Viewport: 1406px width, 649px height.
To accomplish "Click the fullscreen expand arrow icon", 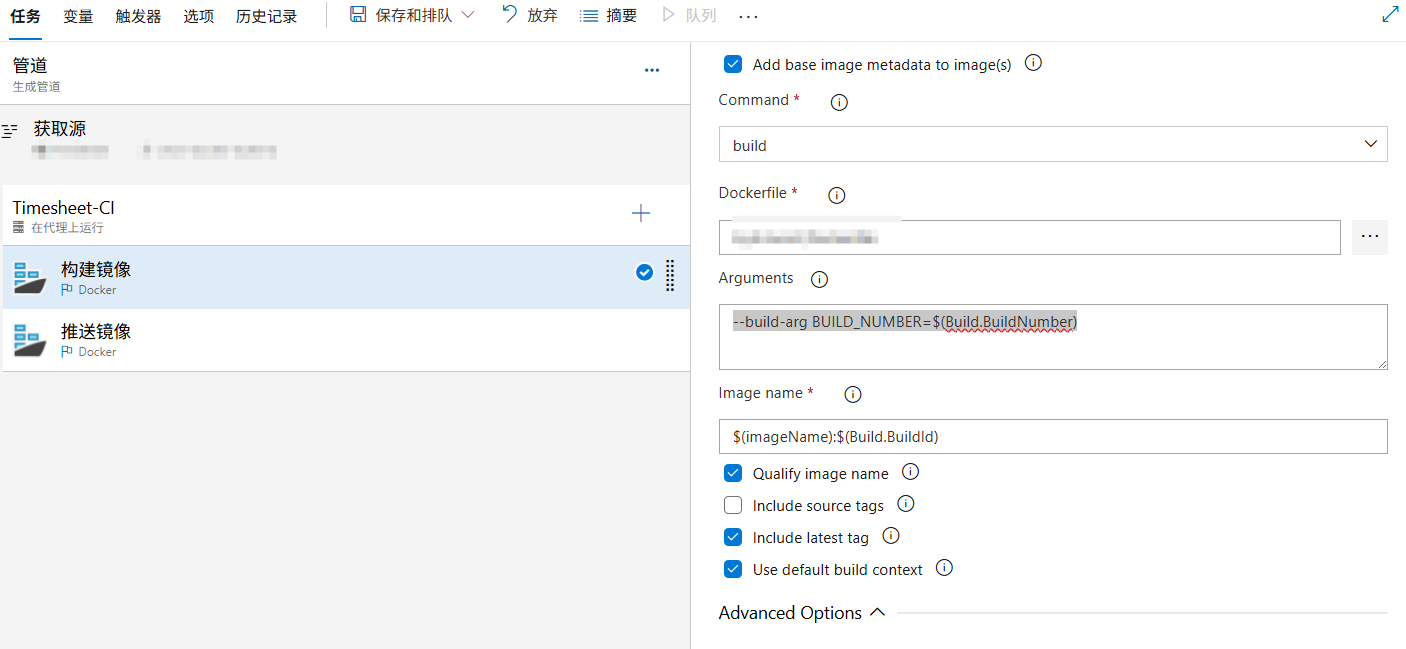I will [x=1390, y=15].
